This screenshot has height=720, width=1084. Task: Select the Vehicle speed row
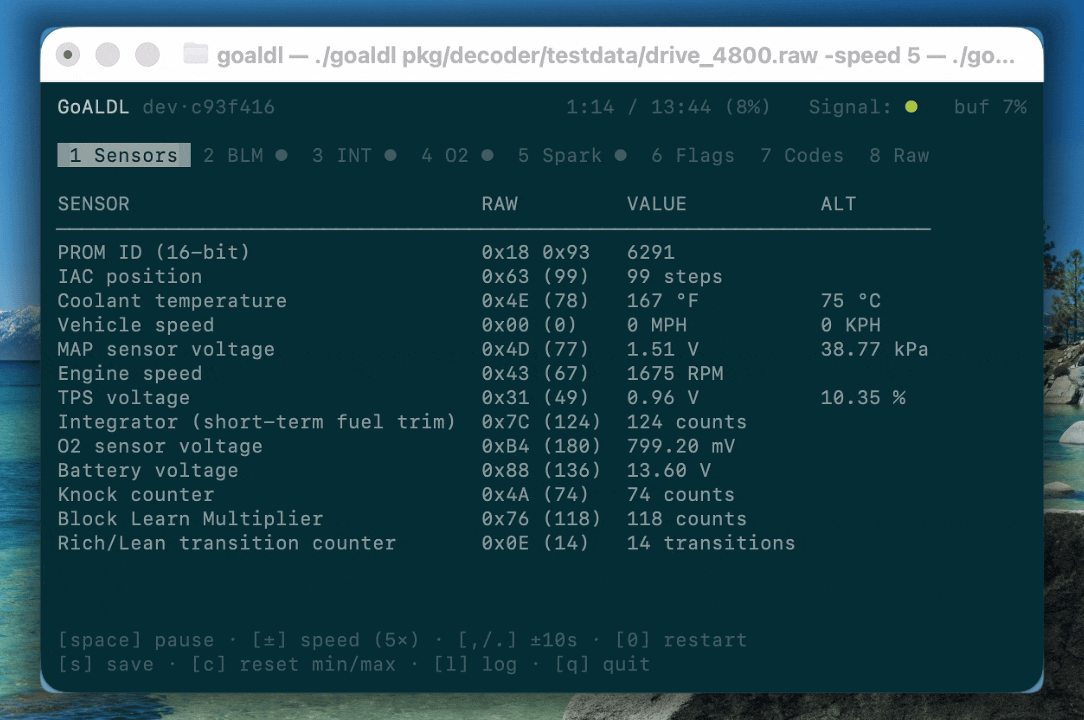click(494, 324)
